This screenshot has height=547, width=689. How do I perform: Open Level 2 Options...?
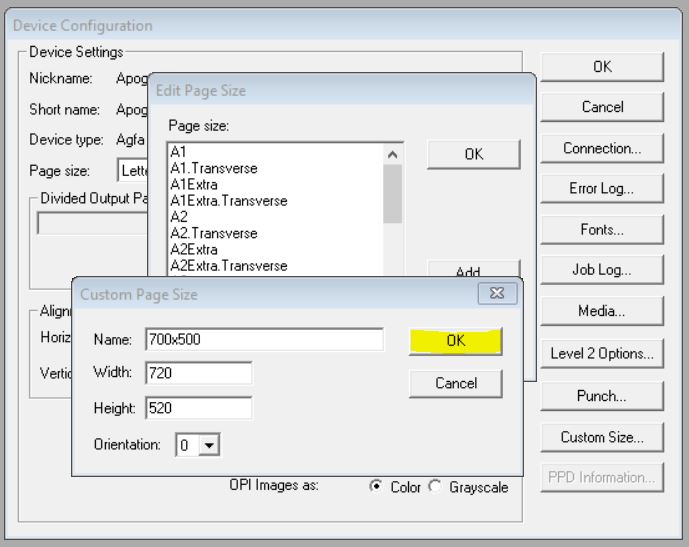(x=602, y=353)
